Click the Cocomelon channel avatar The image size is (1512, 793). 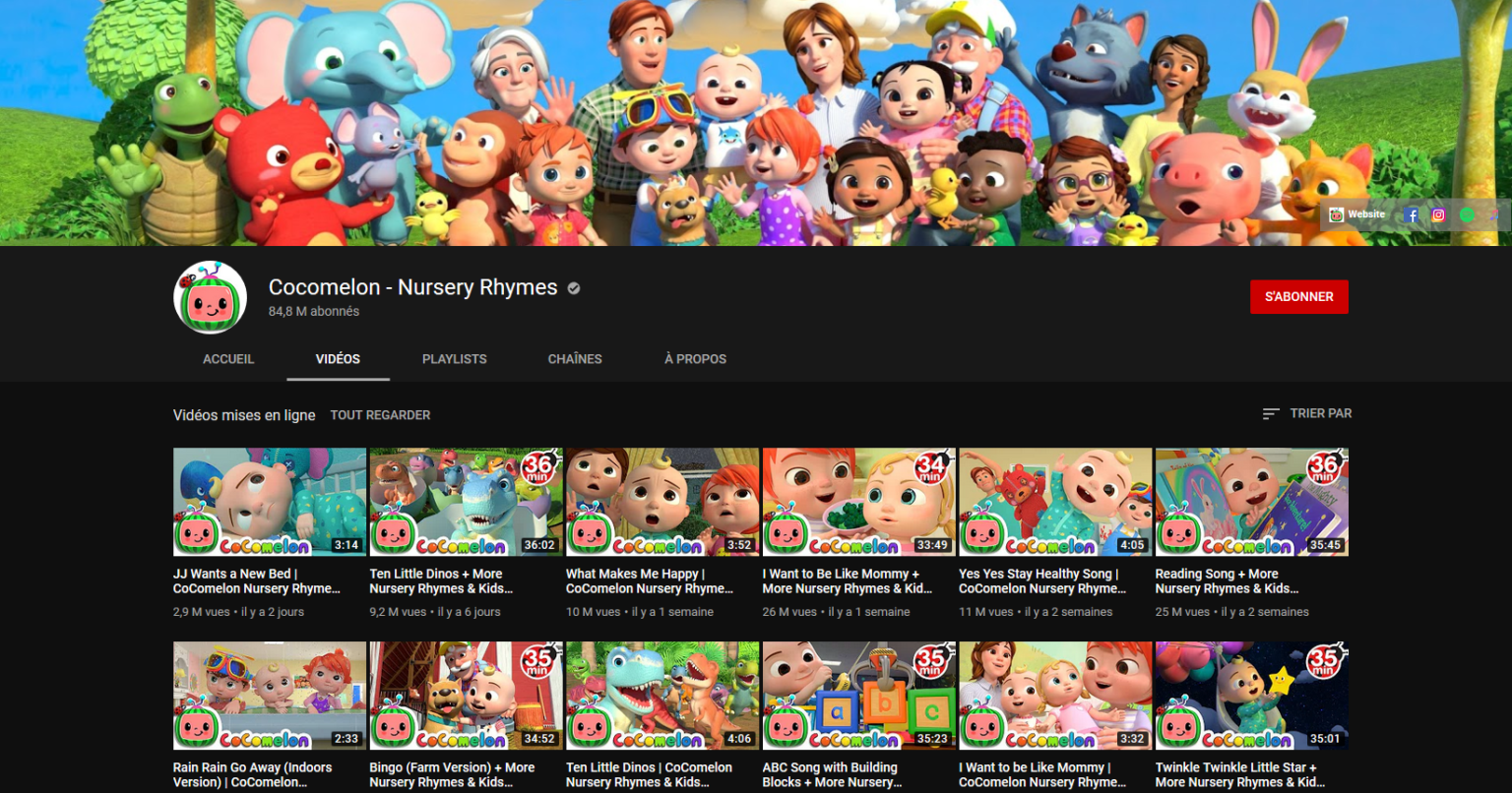[210, 298]
